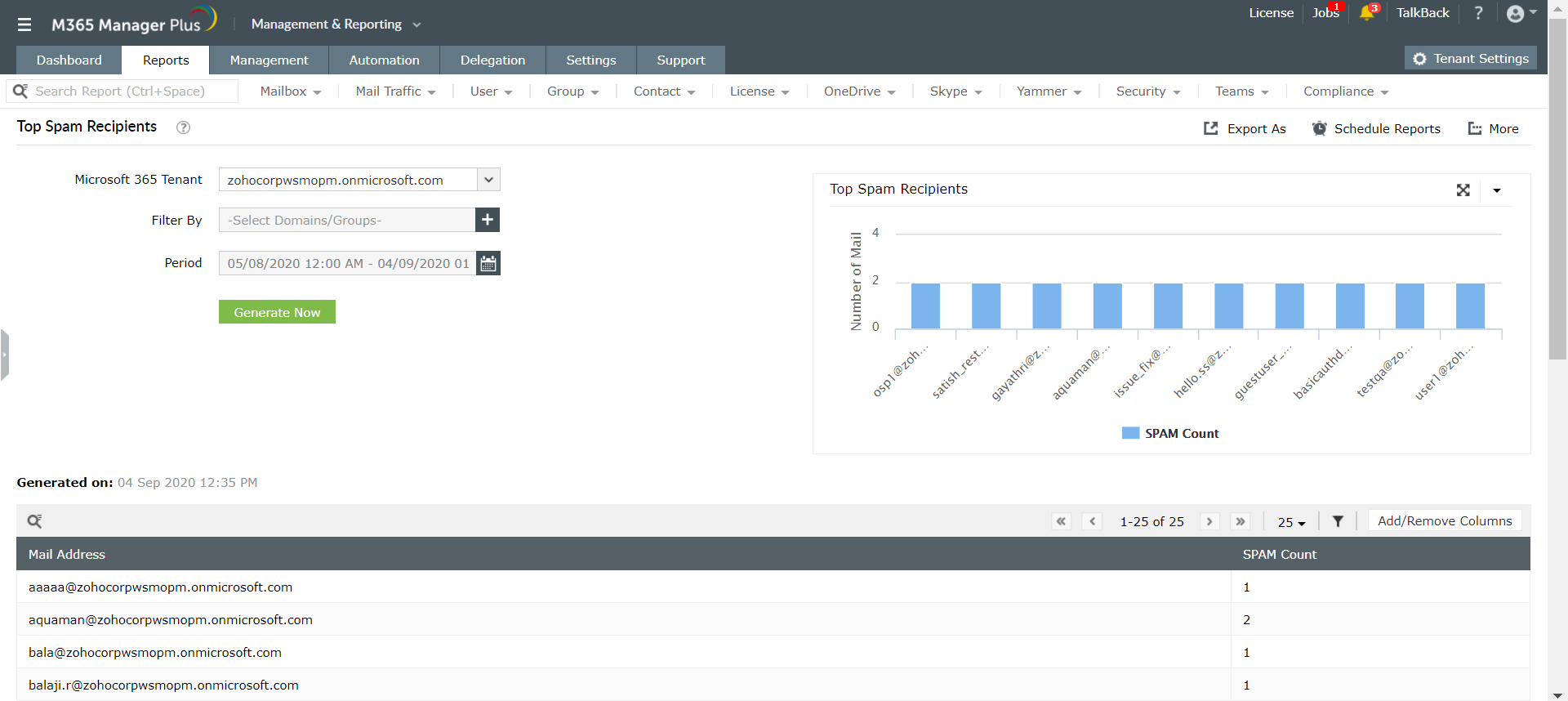1568x701 pixels.
Task: Expand the collapsed left side panel handle
Action: click(x=5, y=355)
